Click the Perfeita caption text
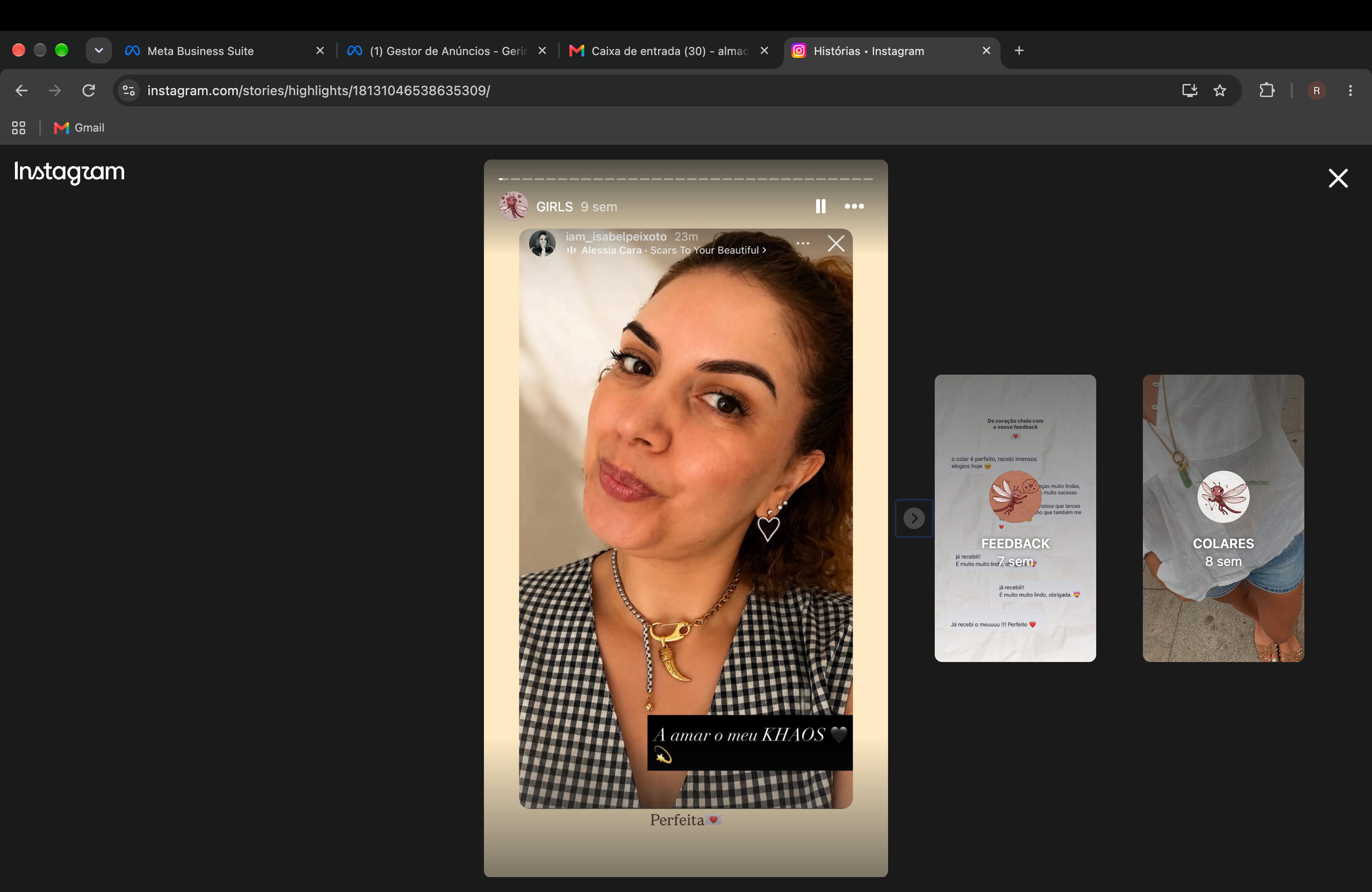Screen dimensions: 1372x892 coord(685,820)
